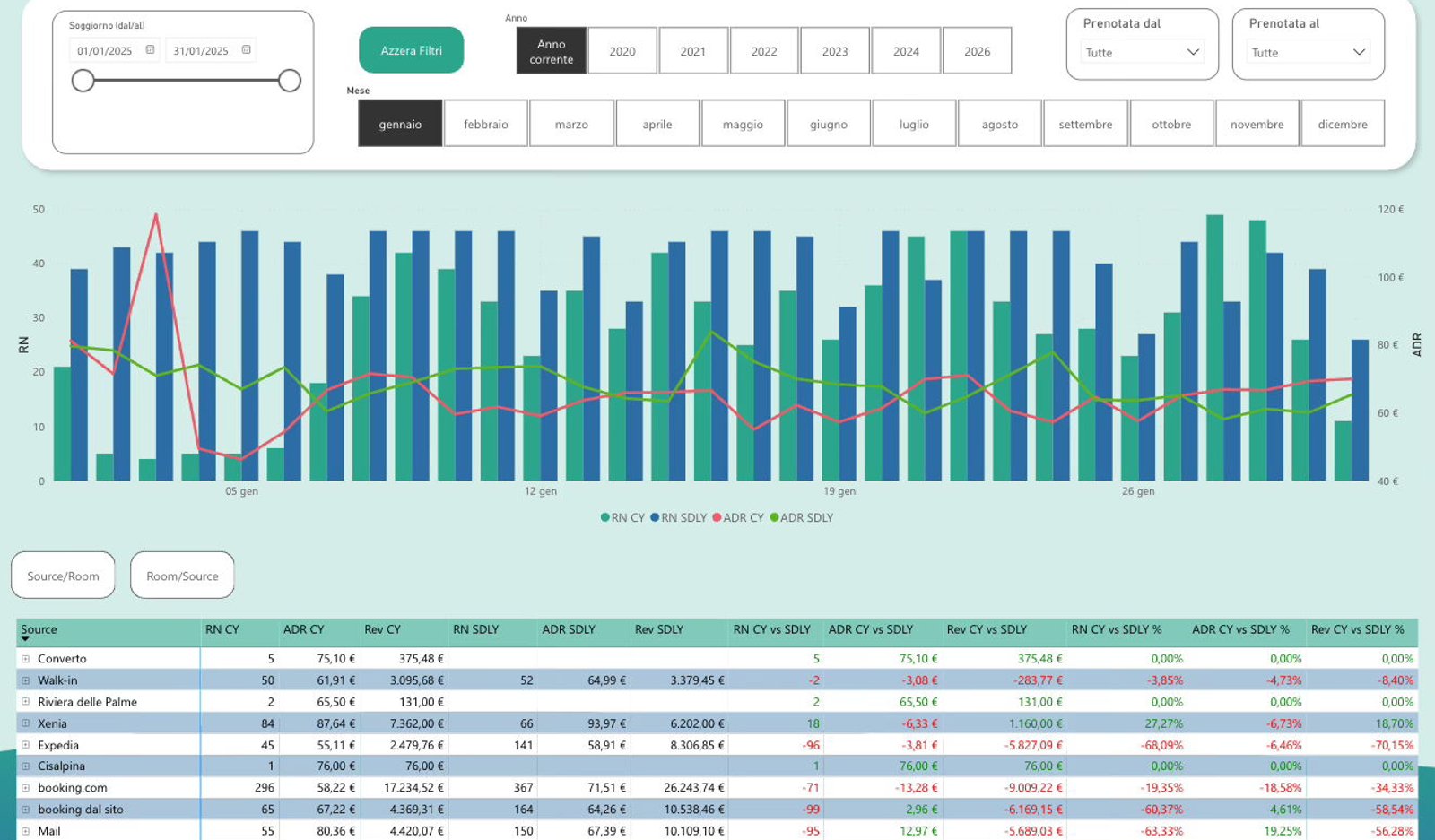Select the Xenia Rev CY value 7.362,00 €
This screenshot has height=840, width=1435.
pos(417,723)
